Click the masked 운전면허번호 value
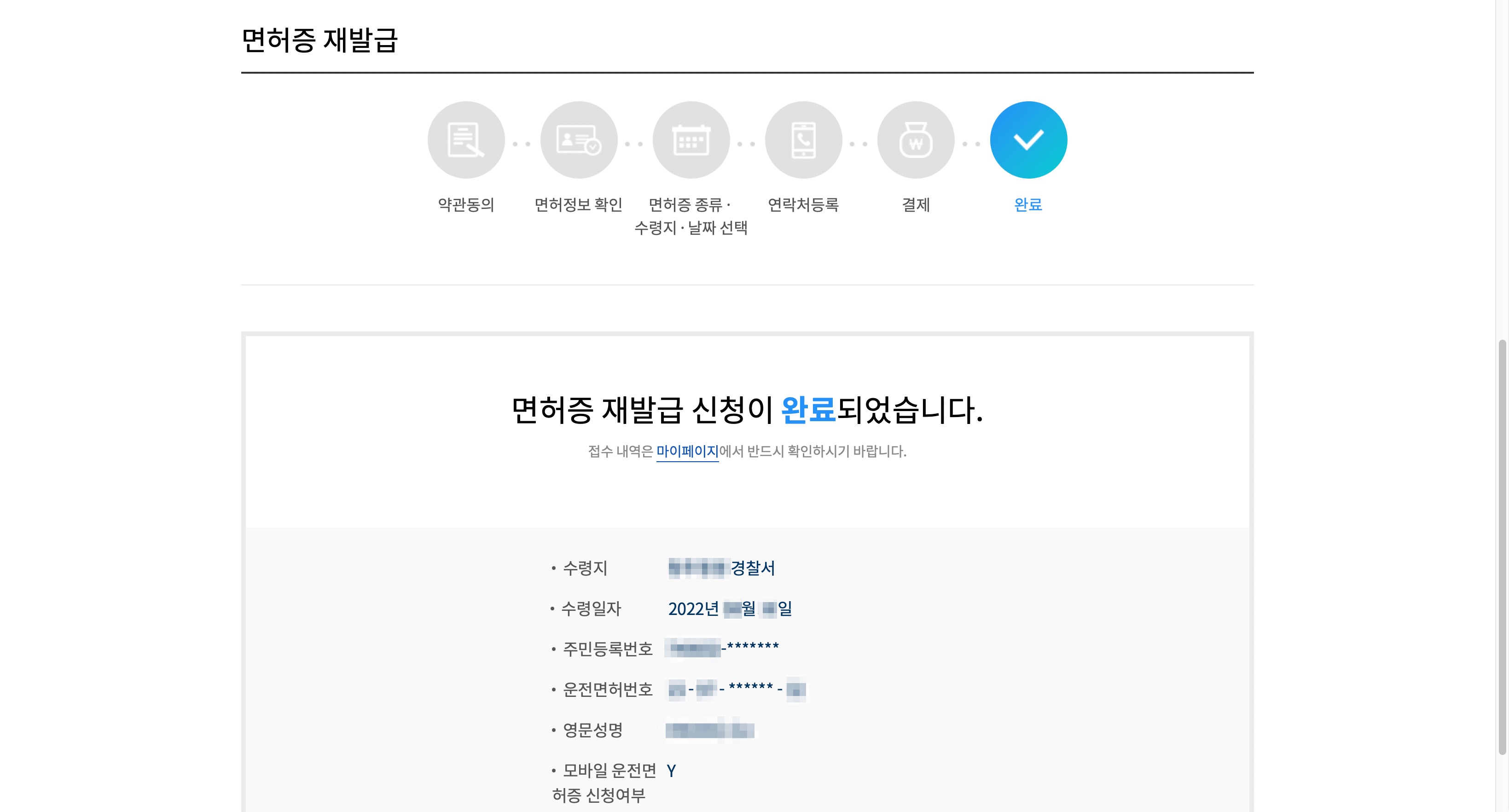The width and height of the screenshot is (1509, 812). tap(737, 690)
